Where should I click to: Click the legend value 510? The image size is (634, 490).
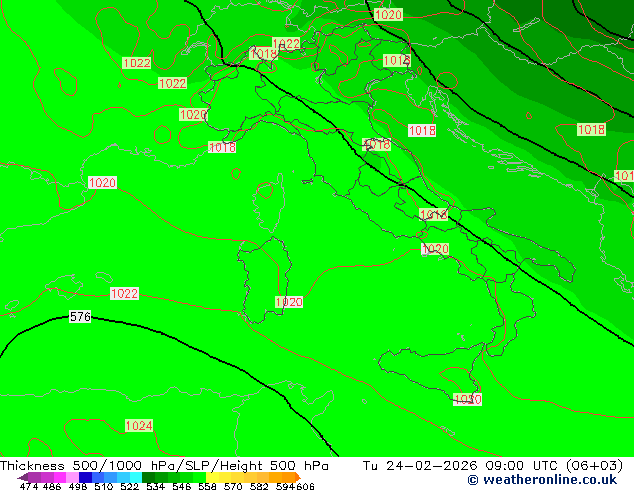104,486
